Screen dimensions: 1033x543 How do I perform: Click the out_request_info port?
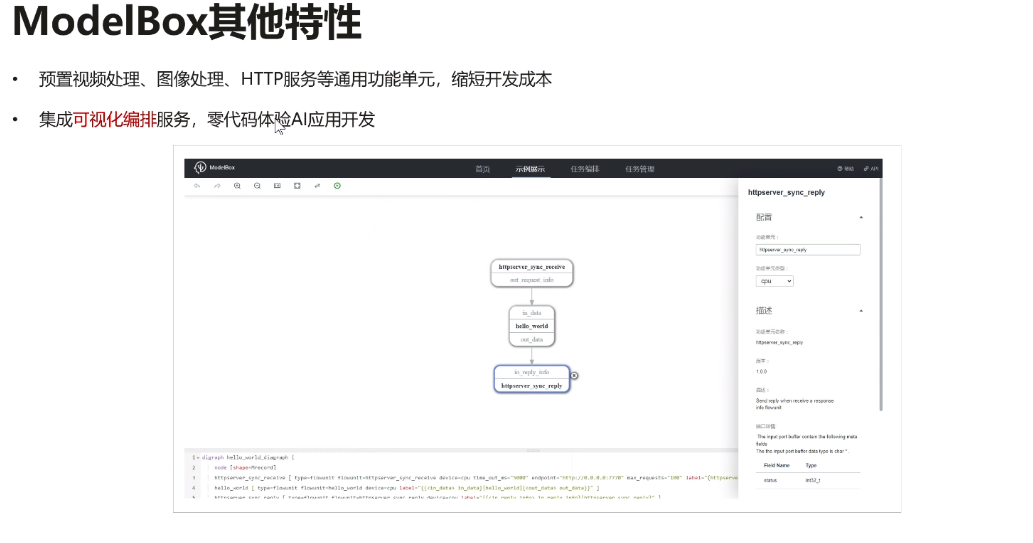(532, 280)
